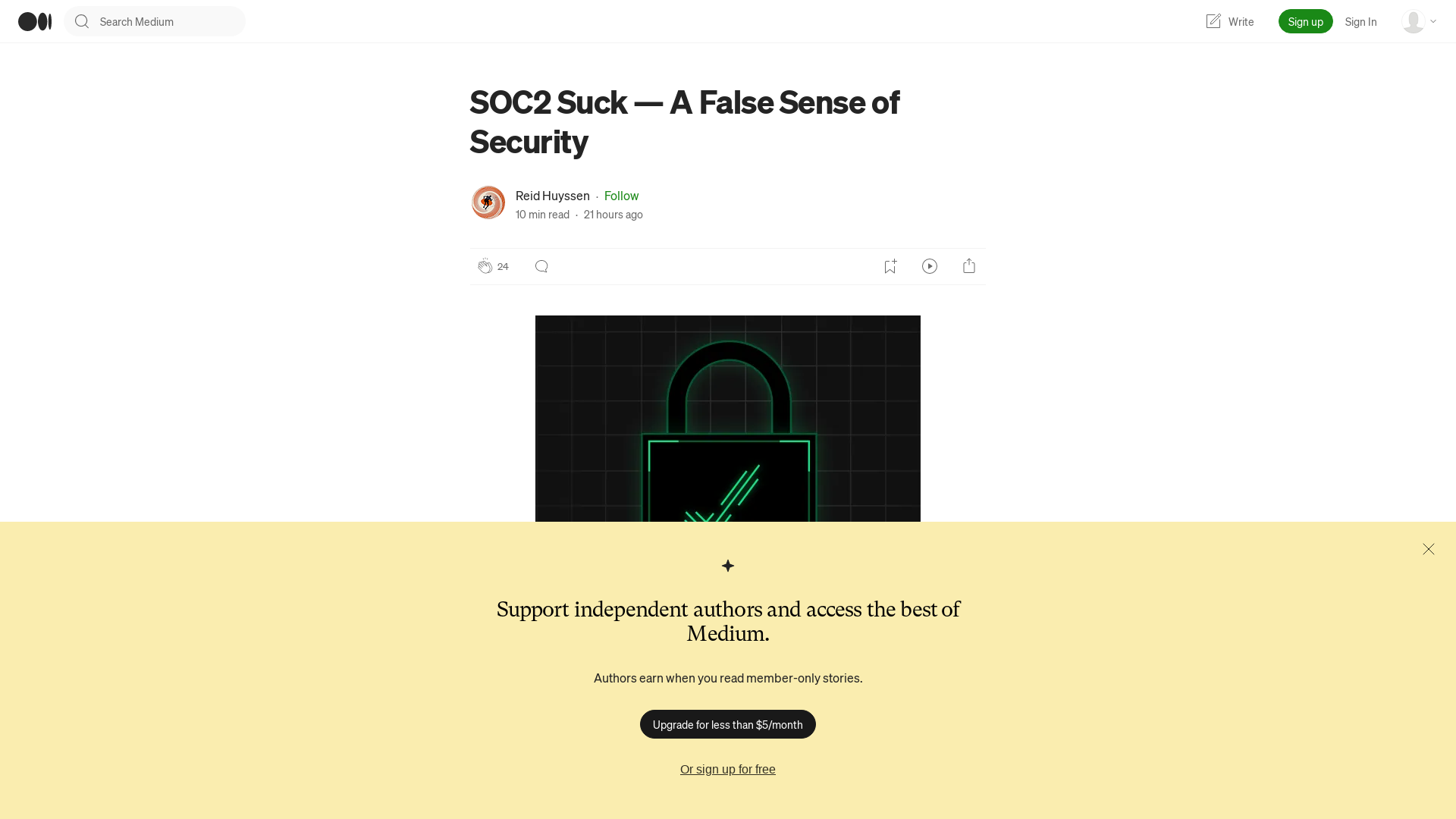This screenshot has width=1456, height=819.
Task: Click the Medium home logo icon
Action: (x=34, y=21)
